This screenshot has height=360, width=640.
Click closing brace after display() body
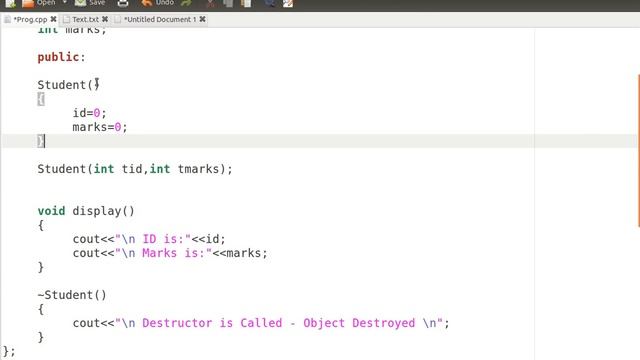41,267
